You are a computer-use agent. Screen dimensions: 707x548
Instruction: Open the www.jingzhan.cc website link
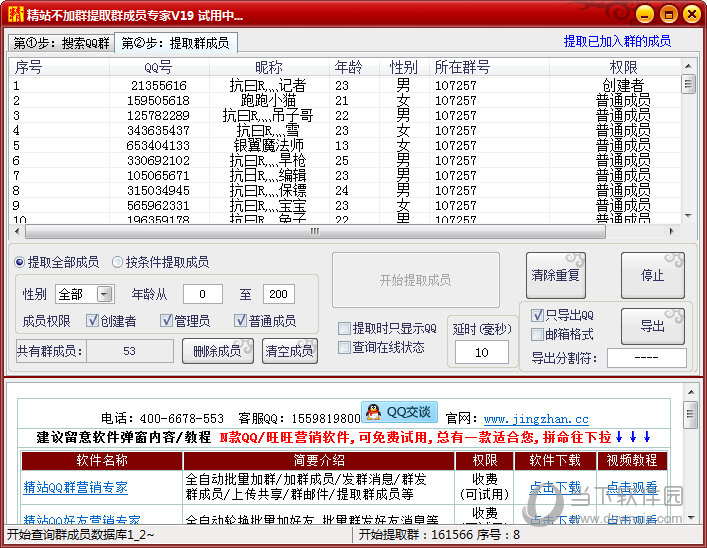[x=536, y=419]
